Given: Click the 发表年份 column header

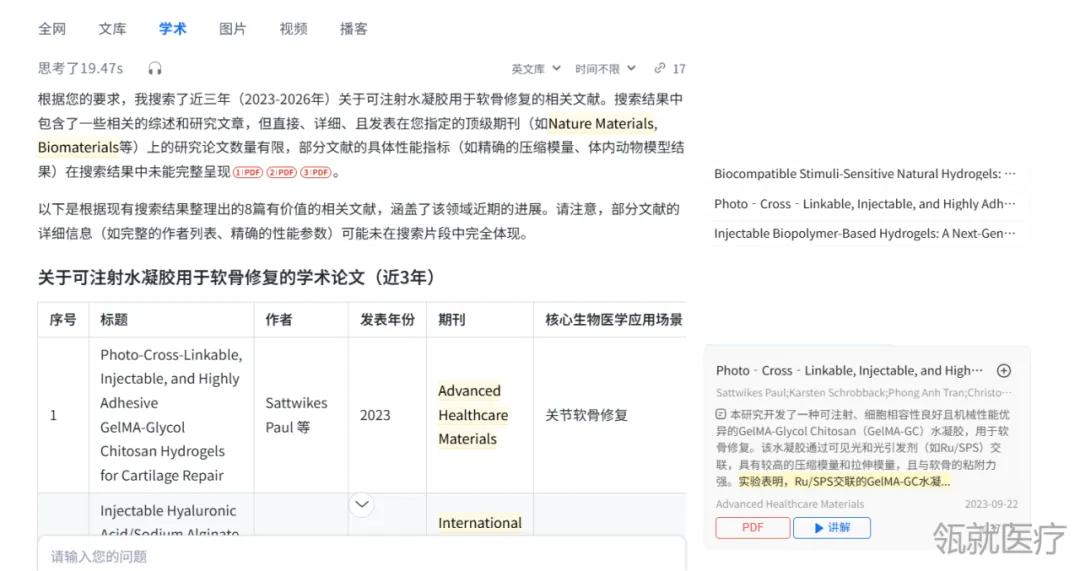Looking at the screenshot, I should (387, 320).
